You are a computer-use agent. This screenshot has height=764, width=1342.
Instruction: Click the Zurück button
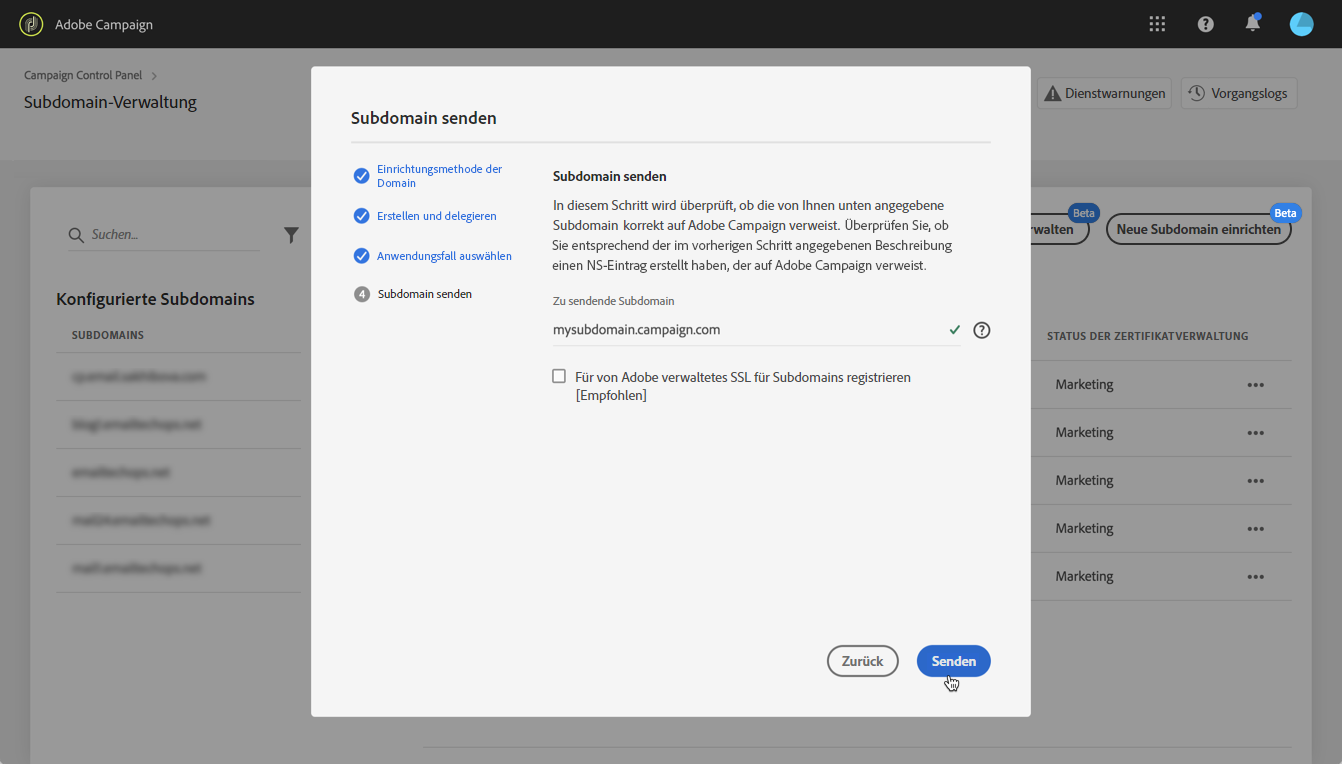pos(863,661)
